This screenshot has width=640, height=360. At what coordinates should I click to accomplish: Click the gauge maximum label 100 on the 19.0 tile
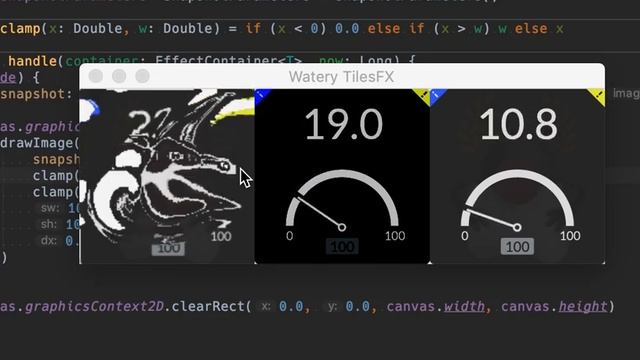pos(395,236)
